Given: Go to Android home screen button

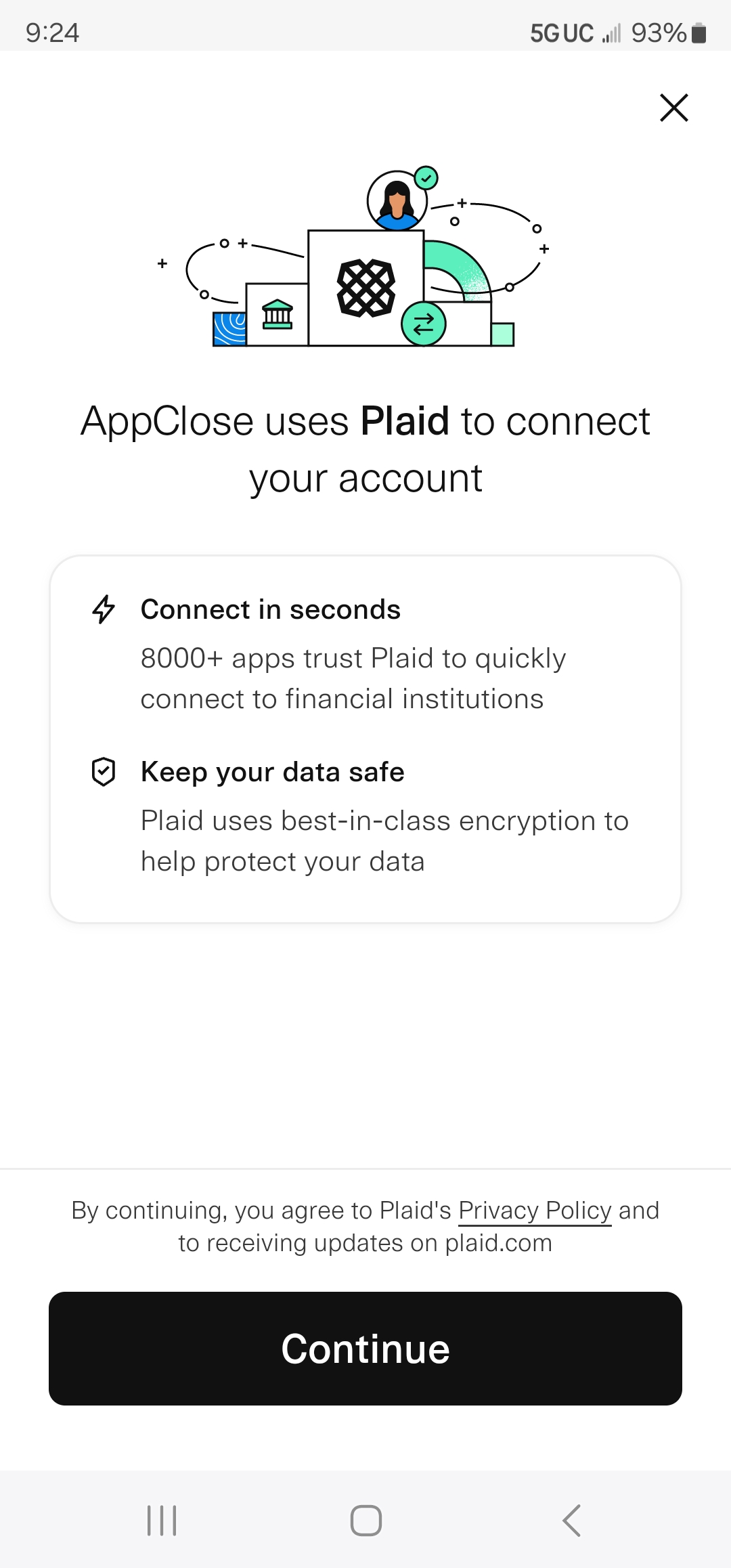Looking at the screenshot, I should 366,1521.
